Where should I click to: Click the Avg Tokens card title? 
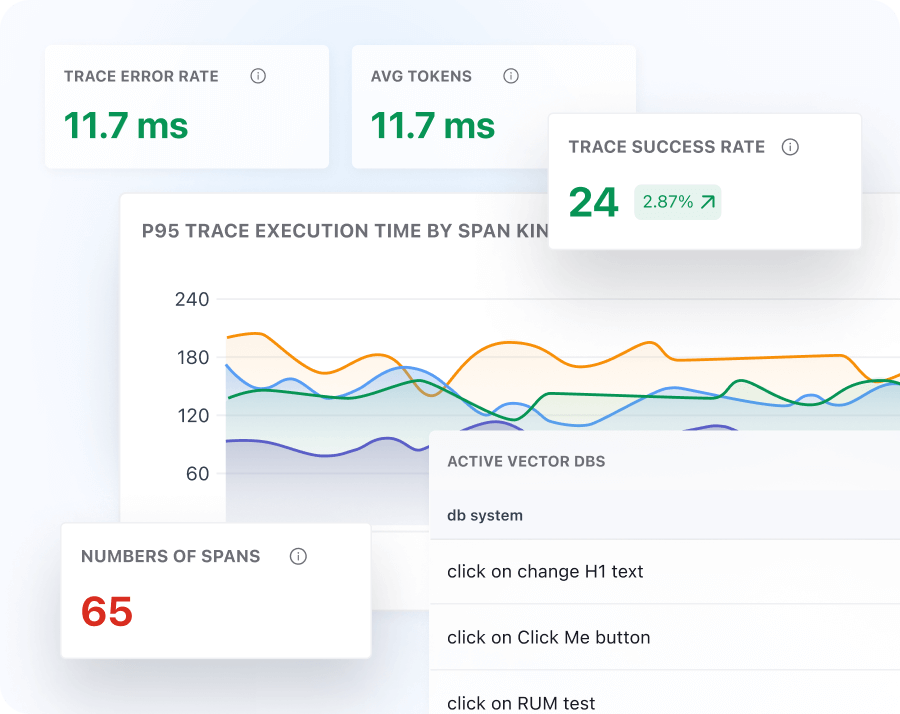(421, 76)
